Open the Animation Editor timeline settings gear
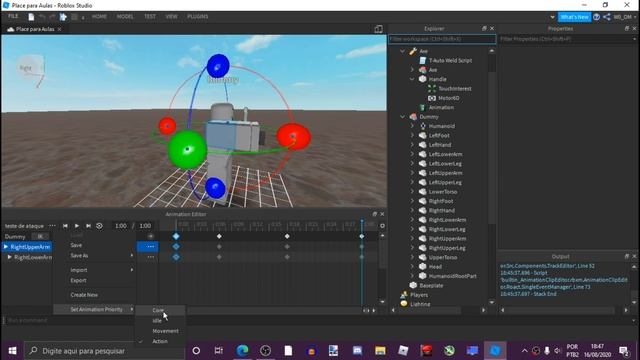The height and width of the screenshot is (360, 640). pos(382,226)
